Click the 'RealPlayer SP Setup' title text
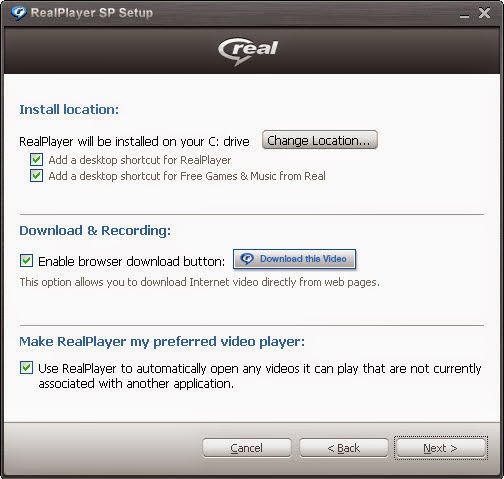Viewport: 504px width, 479px height. coord(92,13)
